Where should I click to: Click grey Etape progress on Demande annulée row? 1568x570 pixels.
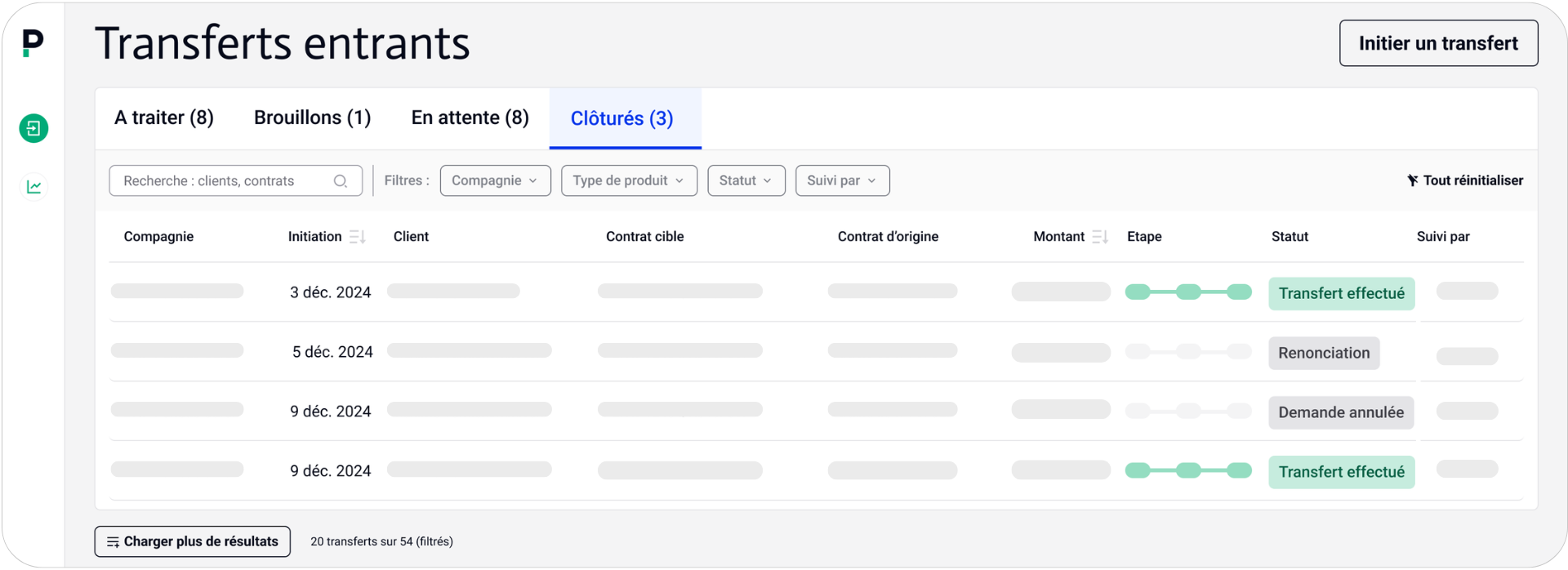(1188, 412)
